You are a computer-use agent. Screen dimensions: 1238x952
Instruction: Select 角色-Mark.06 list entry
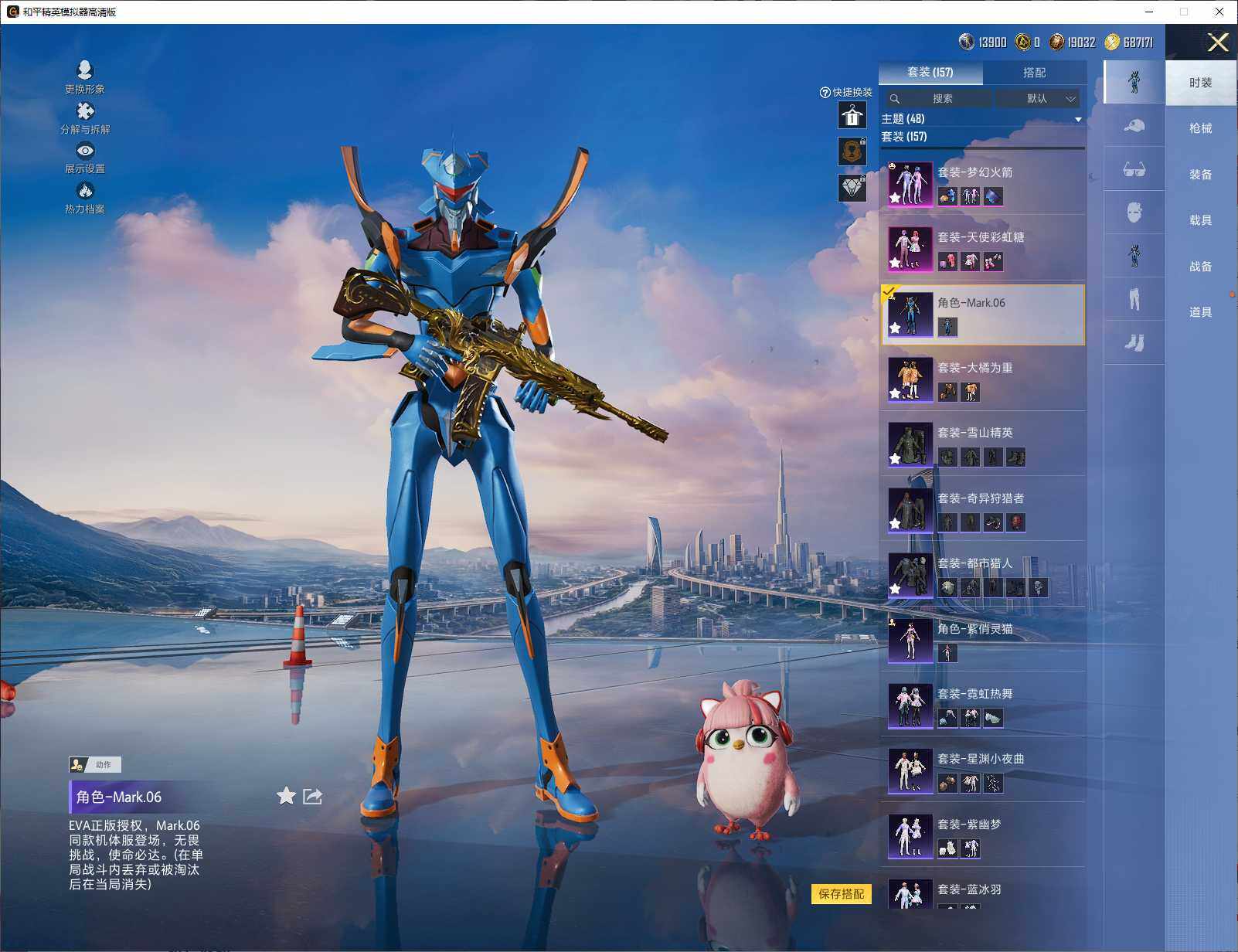pos(983,314)
